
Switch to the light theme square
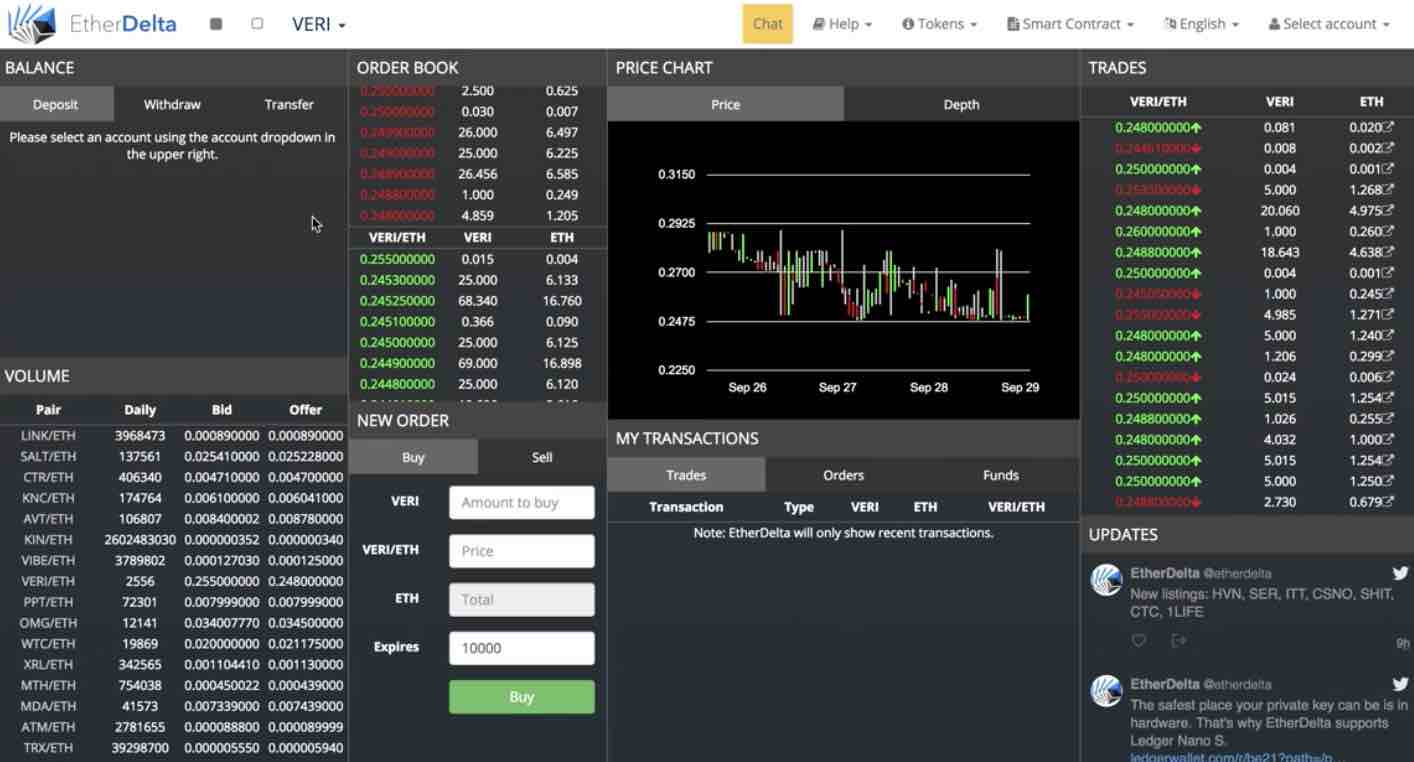click(257, 24)
